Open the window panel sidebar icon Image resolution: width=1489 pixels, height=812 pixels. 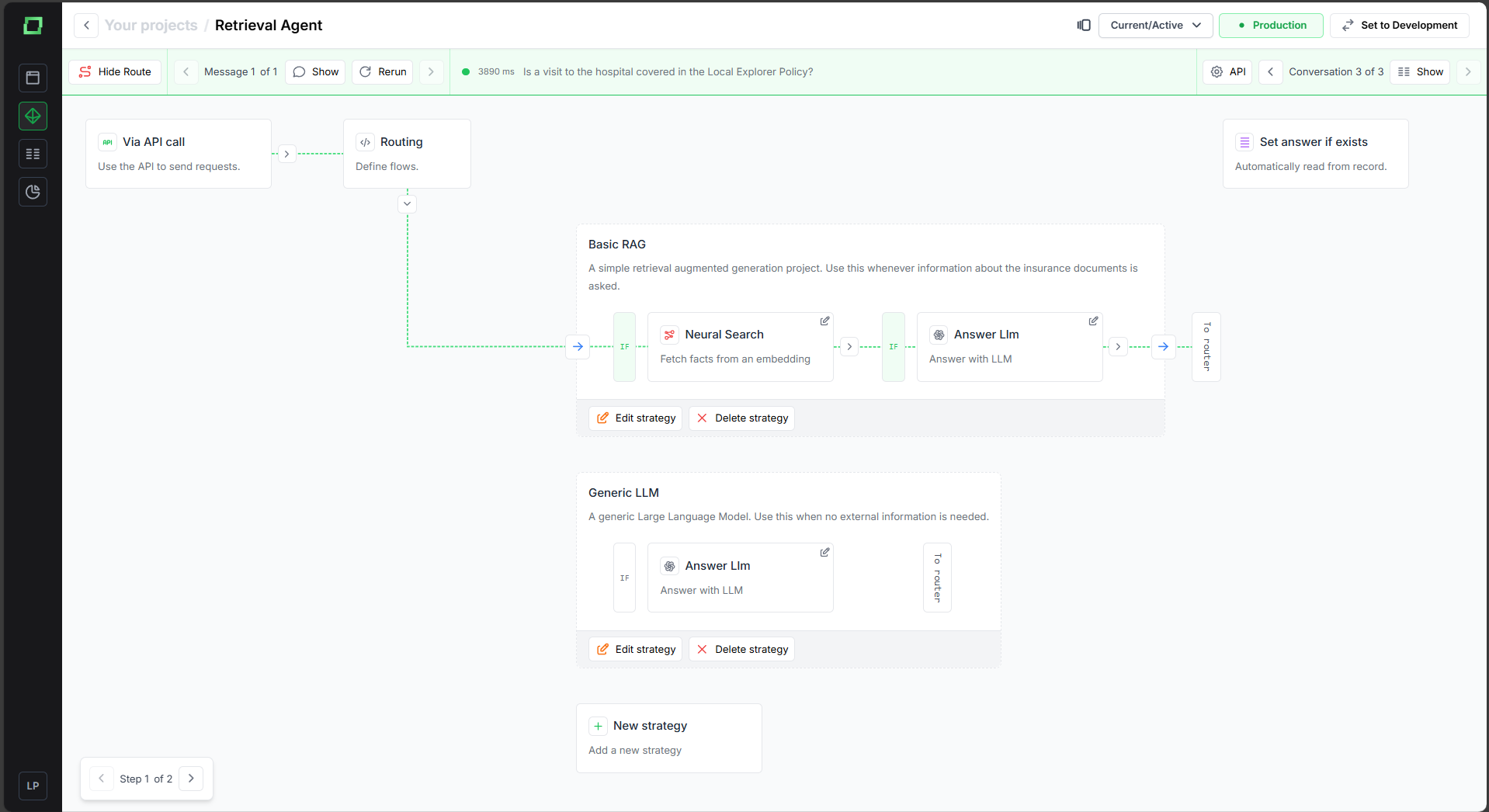coord(33,78)
